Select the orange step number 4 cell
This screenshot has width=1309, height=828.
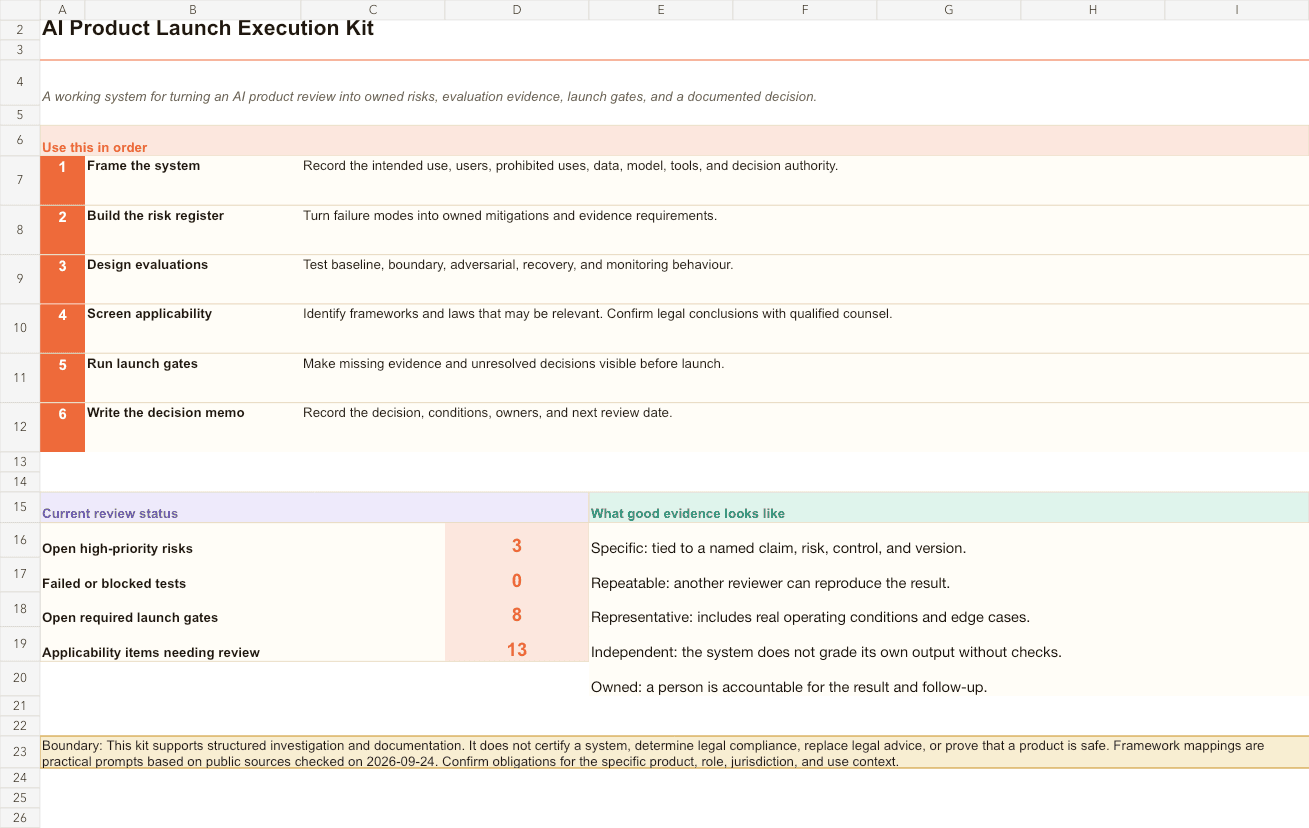pyautogui.click(x=63, y=328)
